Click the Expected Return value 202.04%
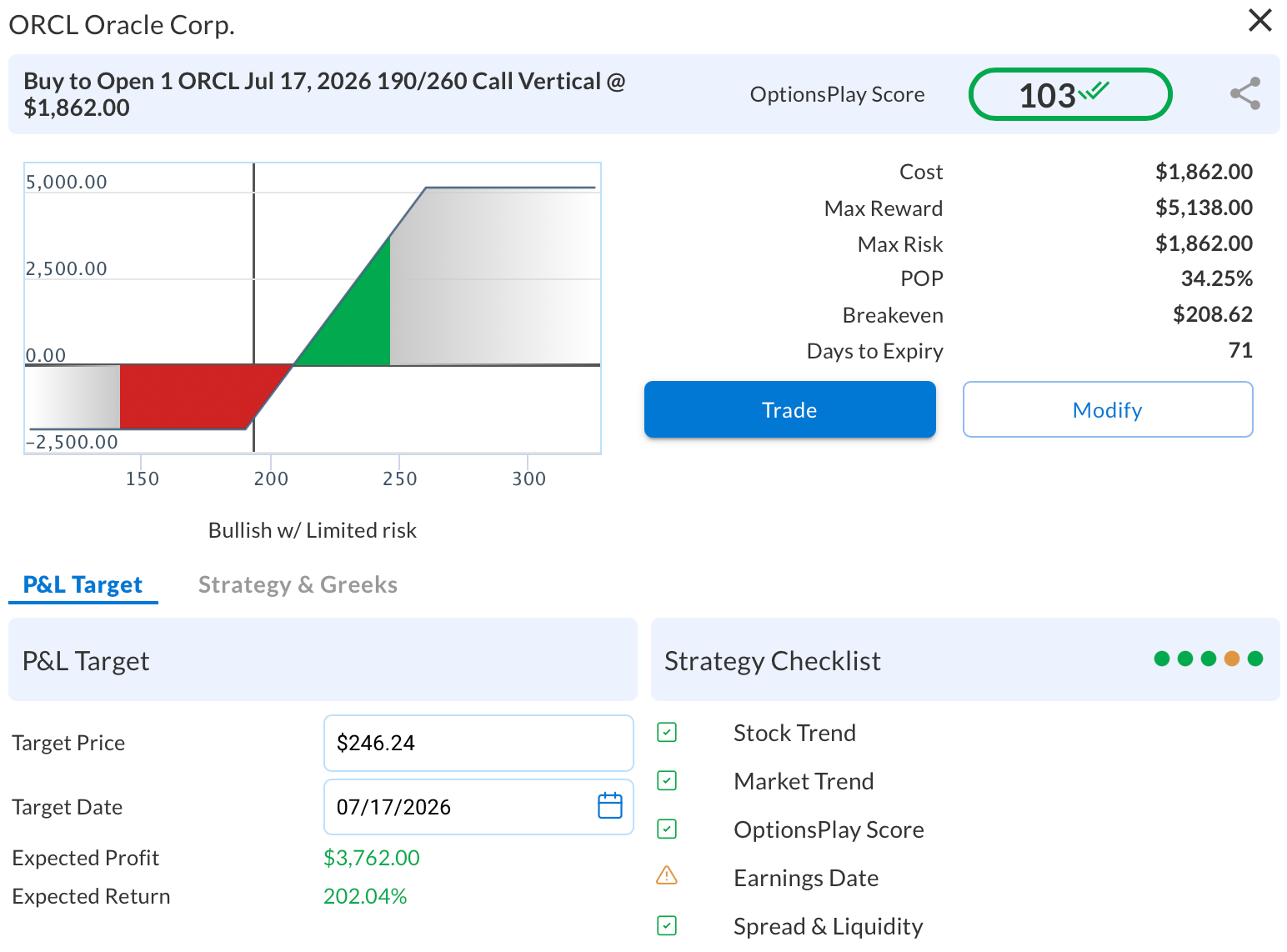 (365, 896)
